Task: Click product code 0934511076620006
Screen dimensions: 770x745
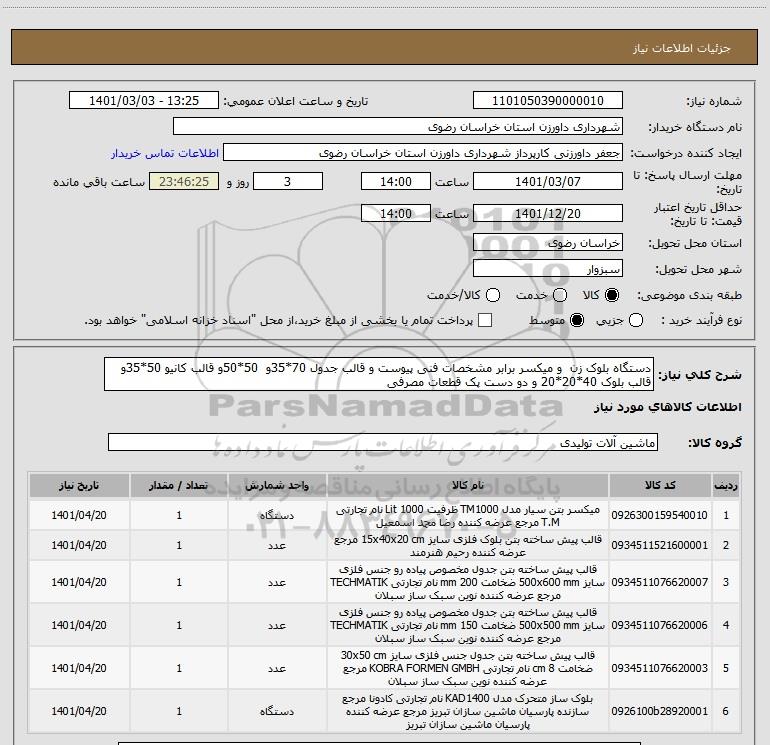Action: pos(660,625)
